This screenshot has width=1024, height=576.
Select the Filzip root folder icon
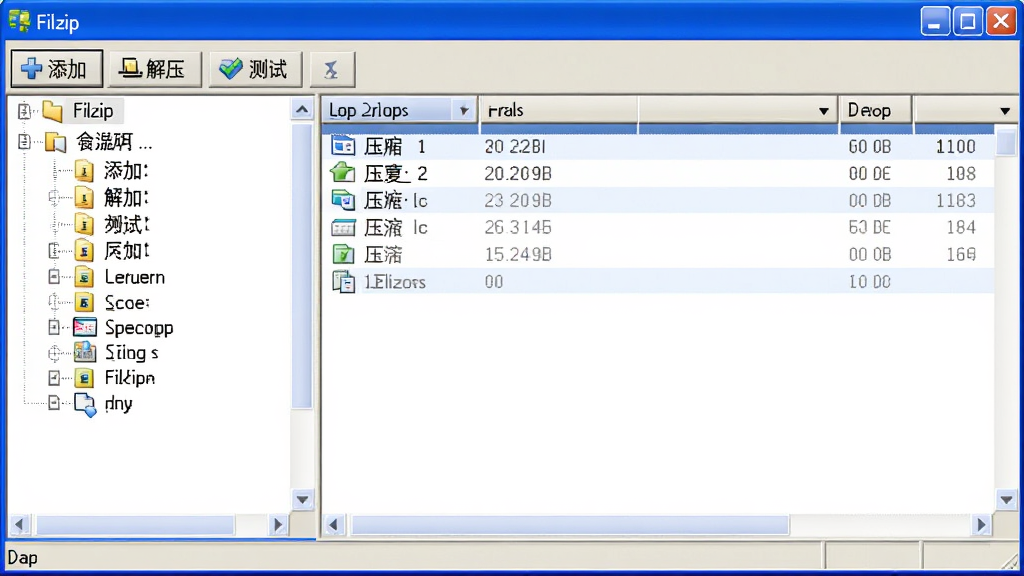point(53,111)
